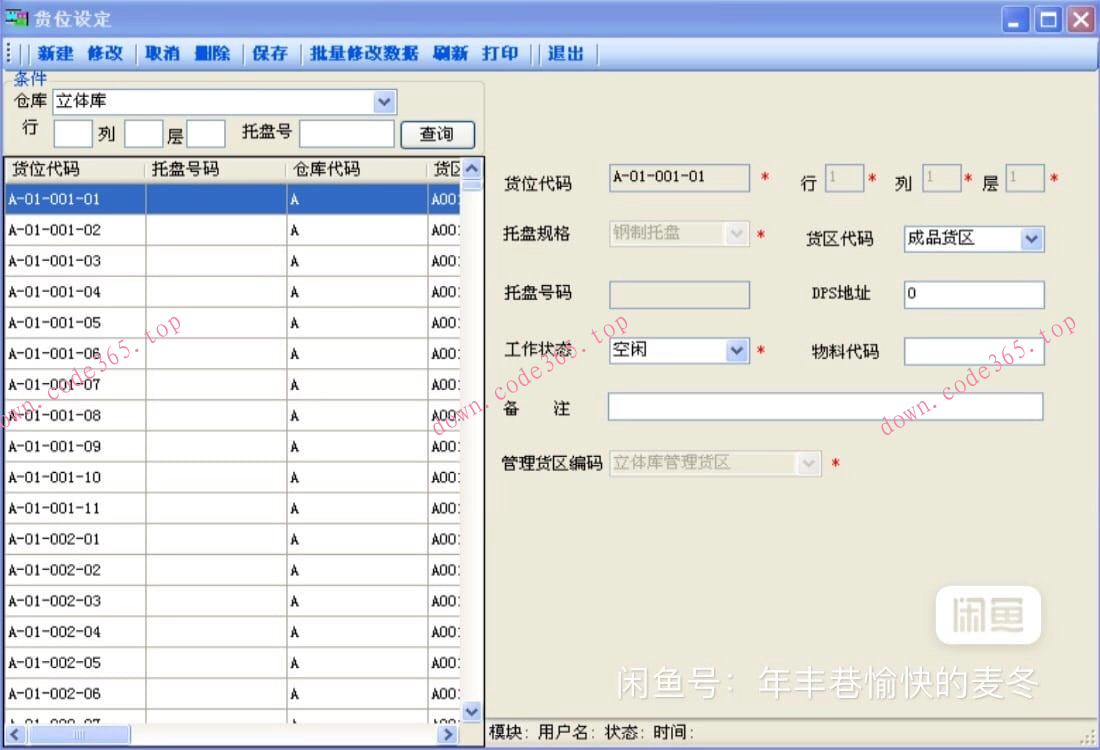Click the 货位设定 window system icon
1100x750 pixels.
tap(18, 16)
